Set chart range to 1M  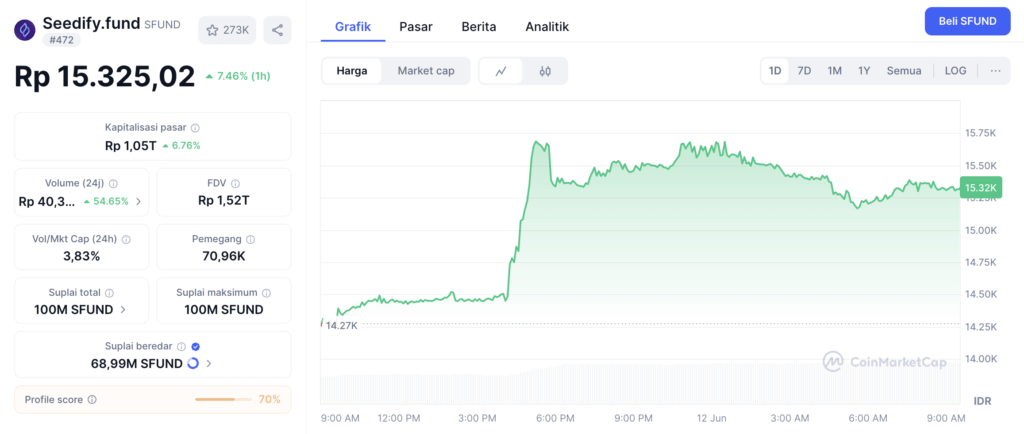pos(835,71)
